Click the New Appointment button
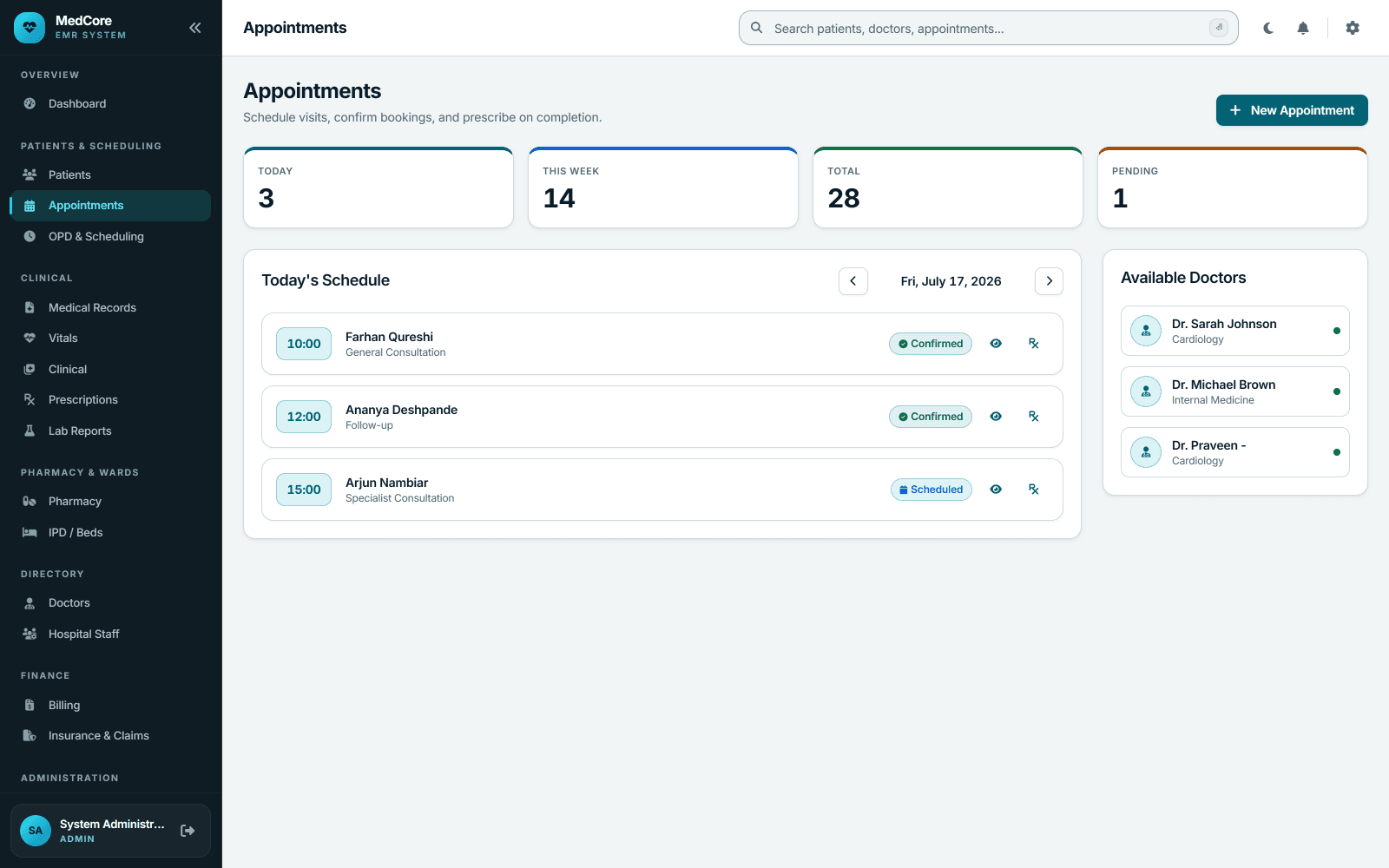Viewport: 1389px width, 868px height. click(1292, 110)
